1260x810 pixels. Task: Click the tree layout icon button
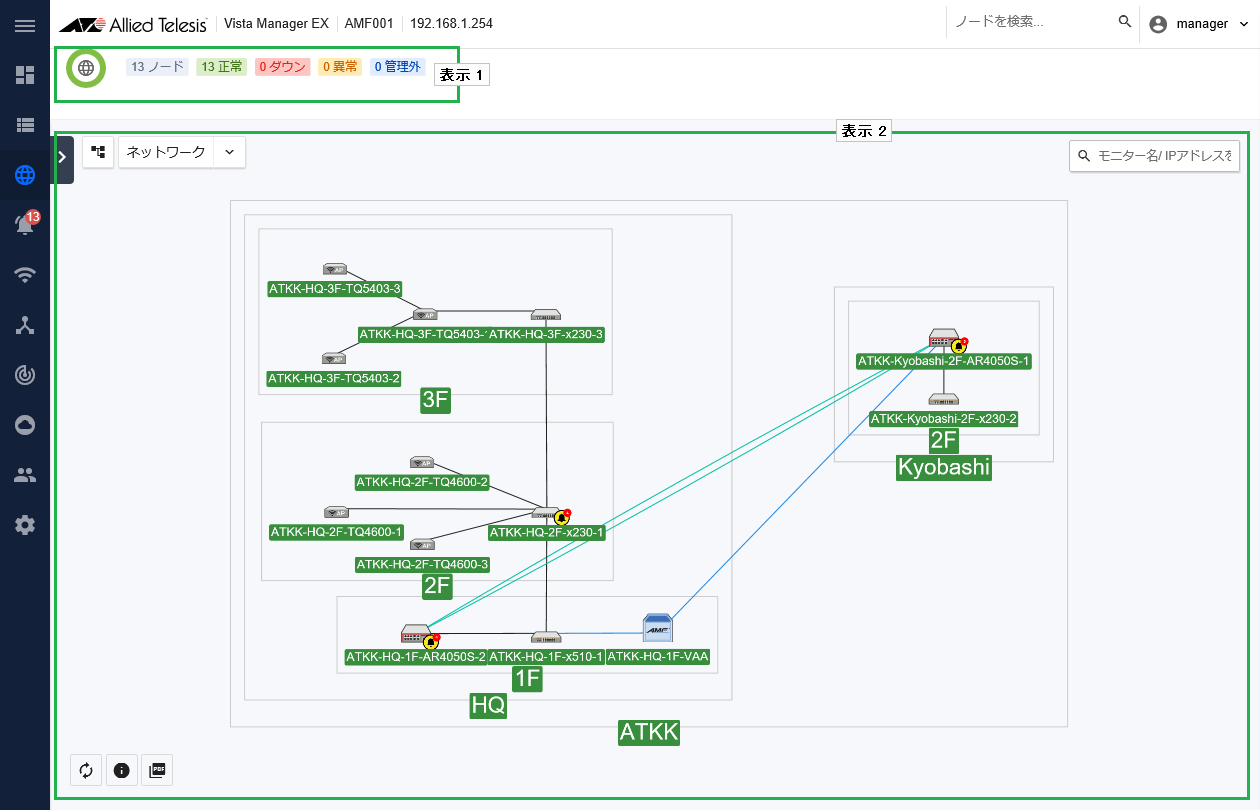point(98,152)
